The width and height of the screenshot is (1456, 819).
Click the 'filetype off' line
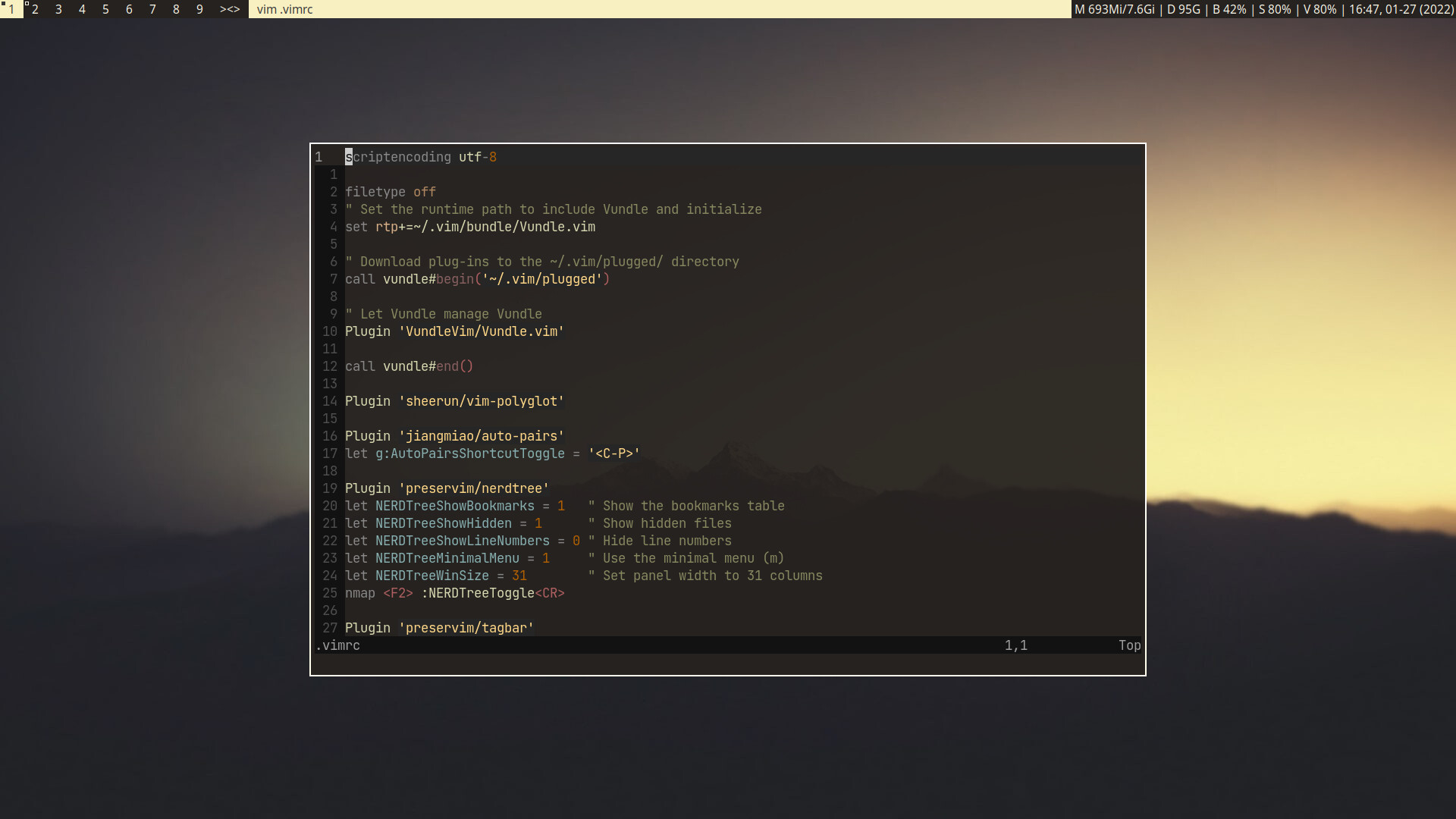pyautogui.click(x=391, y=192)
